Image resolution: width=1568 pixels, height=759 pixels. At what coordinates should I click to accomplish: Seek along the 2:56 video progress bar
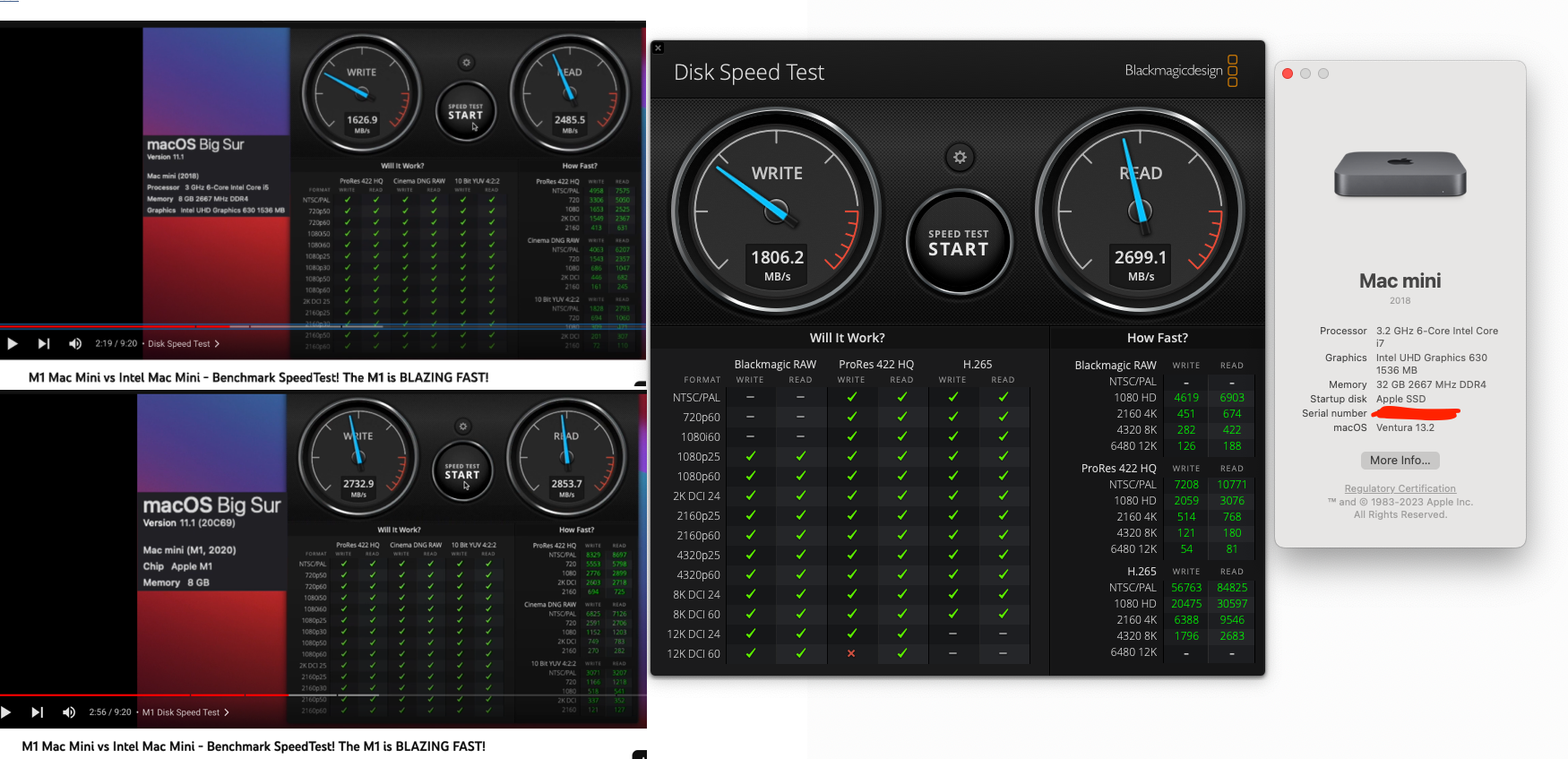[x=323, y=695]
